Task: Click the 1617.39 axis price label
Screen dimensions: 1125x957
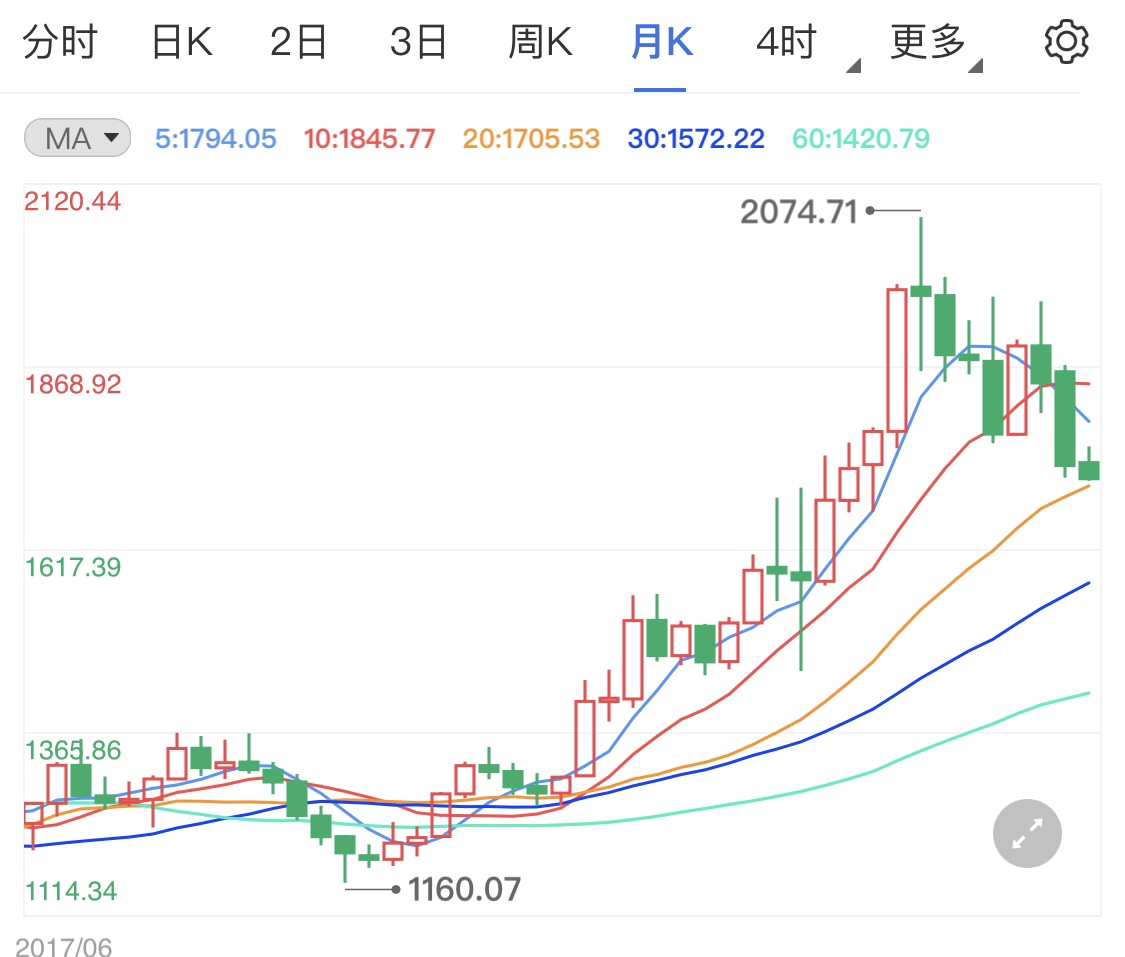Action: coord(73,567)
